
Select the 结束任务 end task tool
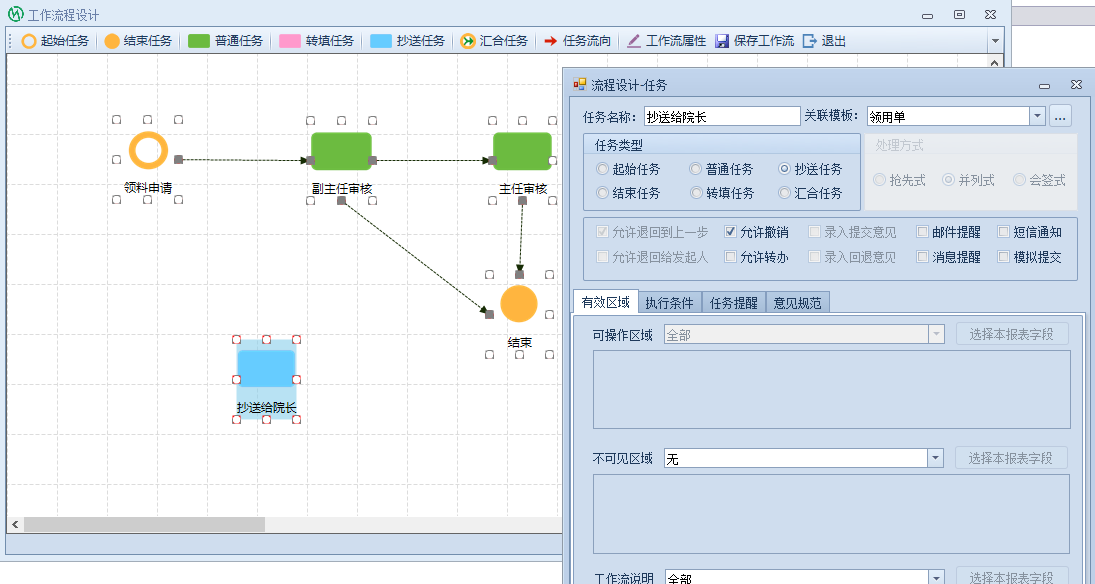click(139, 41)
